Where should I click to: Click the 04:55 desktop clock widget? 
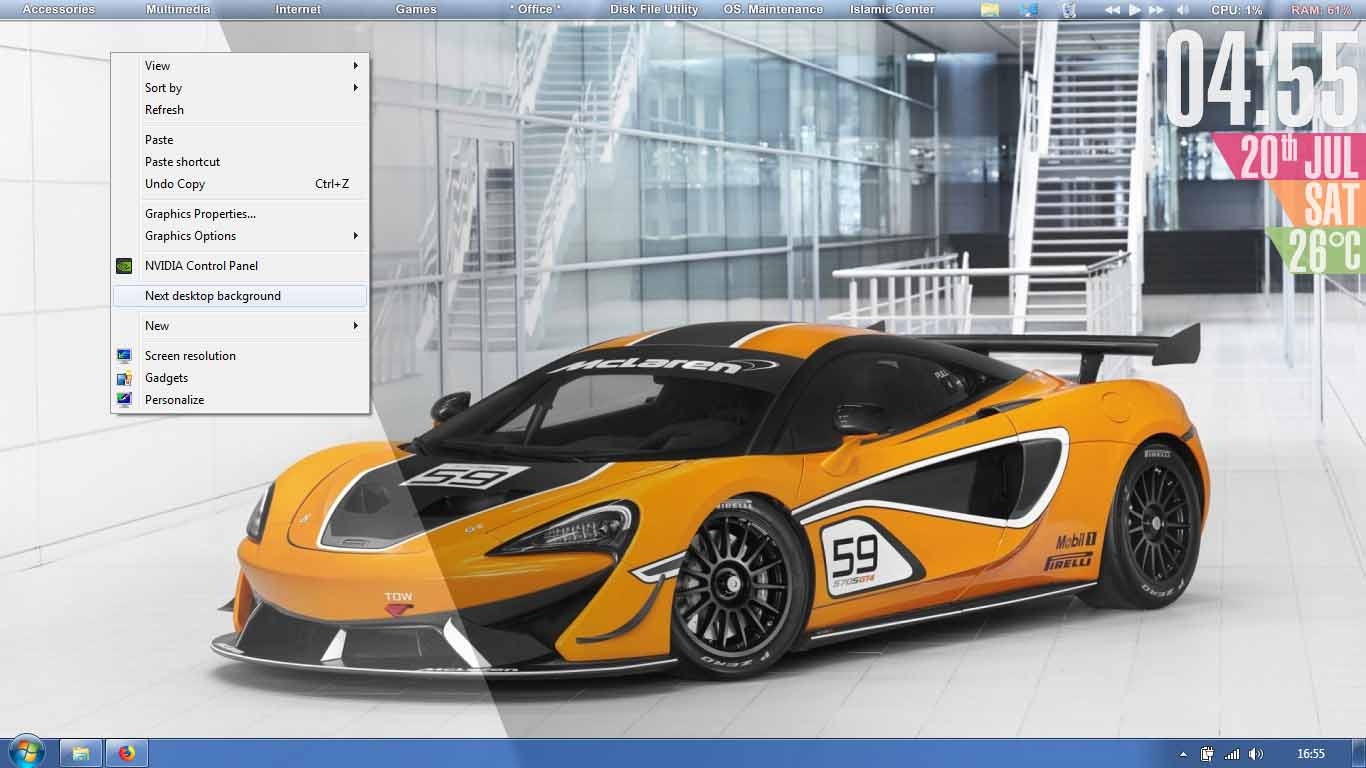(1264, 78)
